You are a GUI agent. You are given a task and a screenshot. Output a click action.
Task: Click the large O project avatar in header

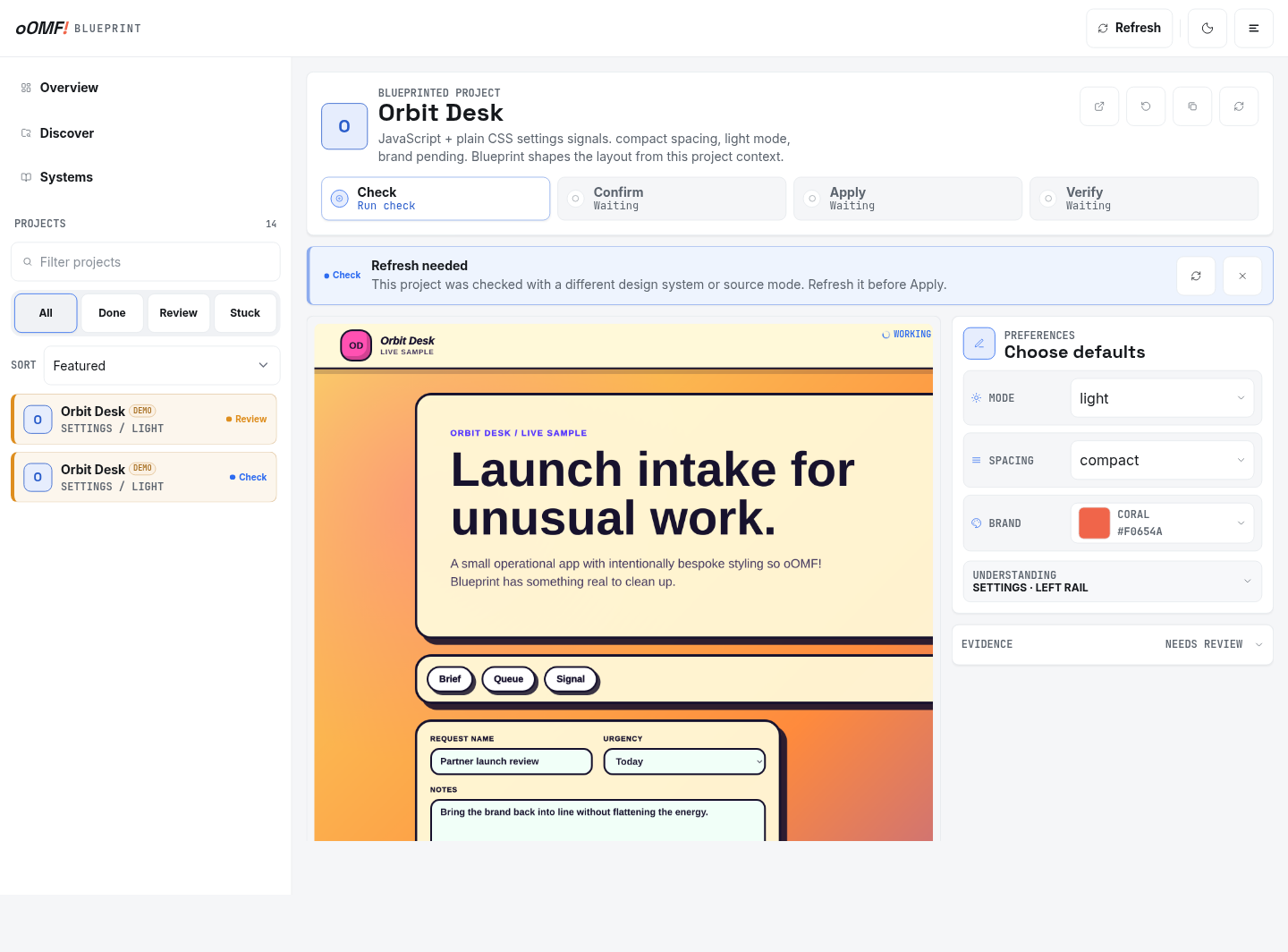point(344,126)
